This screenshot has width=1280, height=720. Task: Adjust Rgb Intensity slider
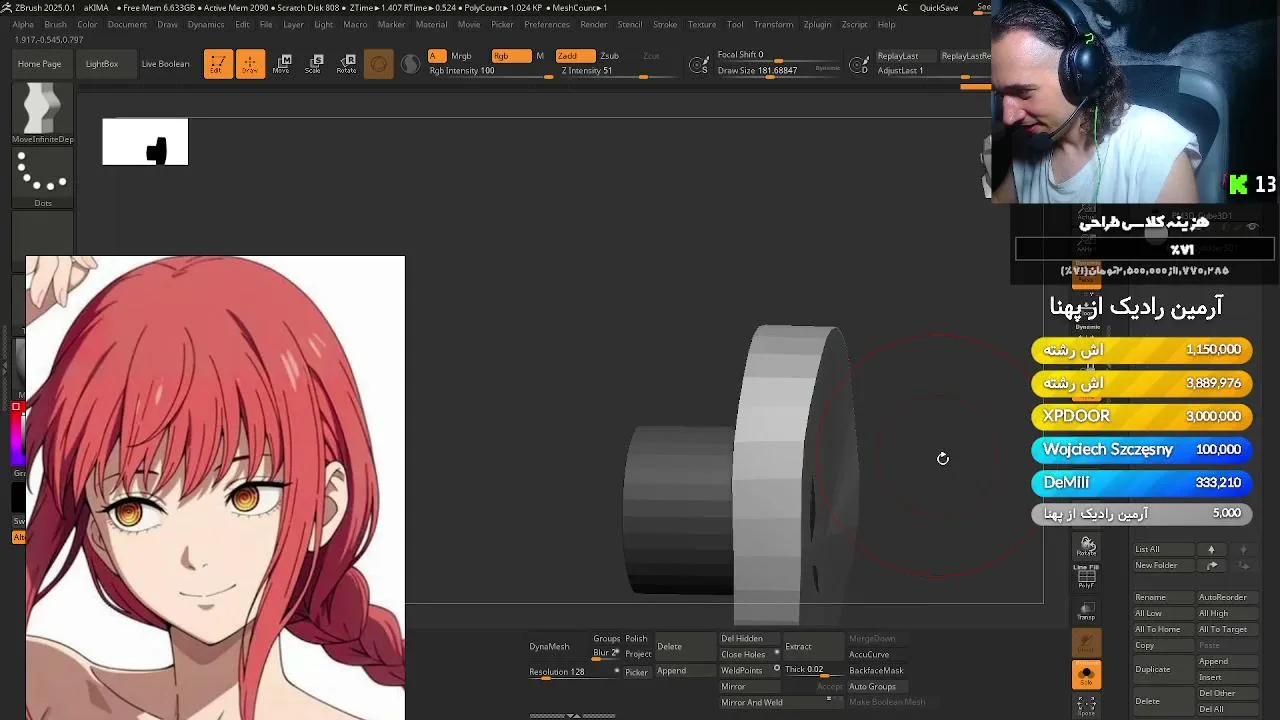point(490,71)
